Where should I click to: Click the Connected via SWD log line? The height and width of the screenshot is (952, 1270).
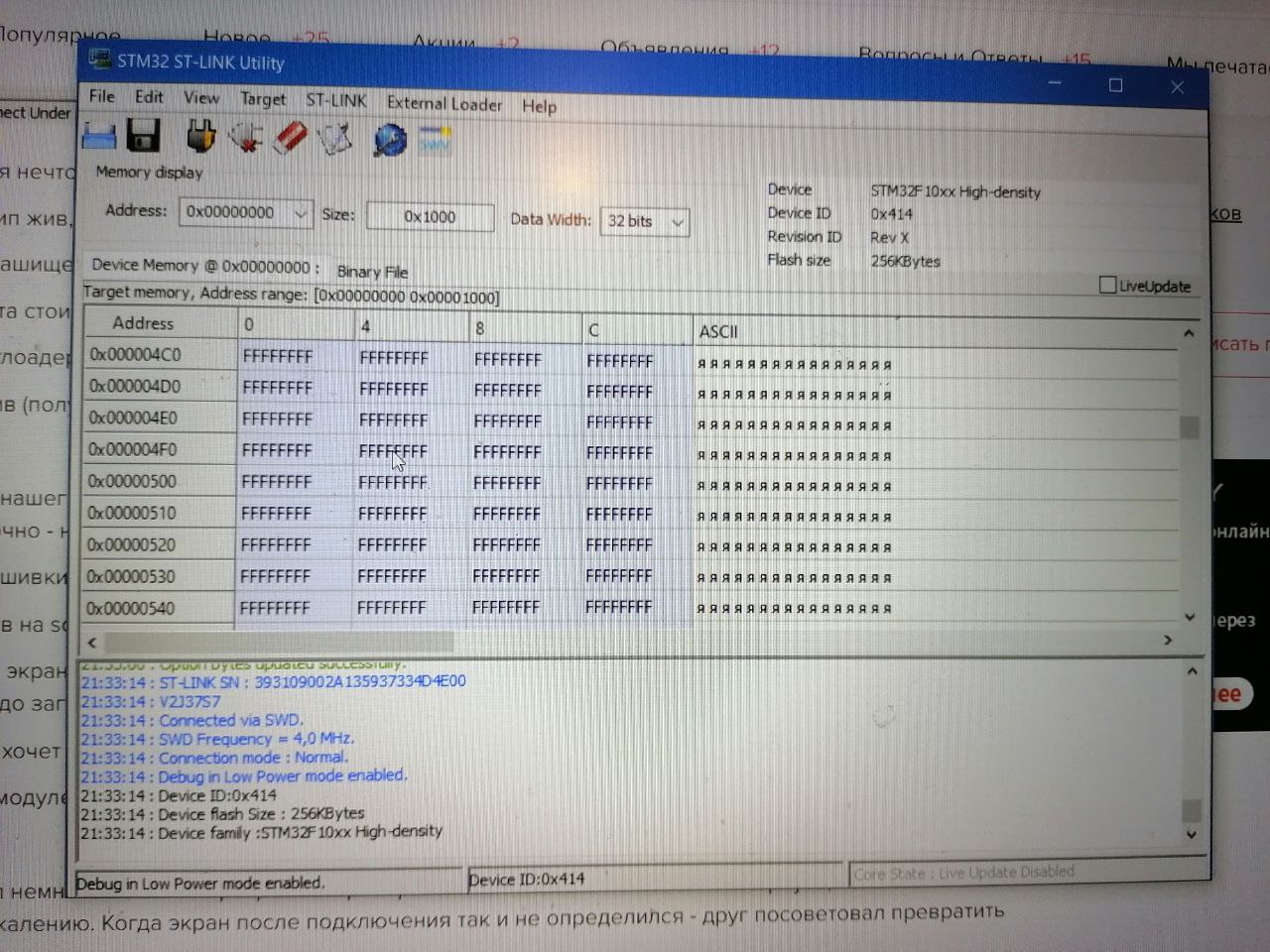click(192, 721)
